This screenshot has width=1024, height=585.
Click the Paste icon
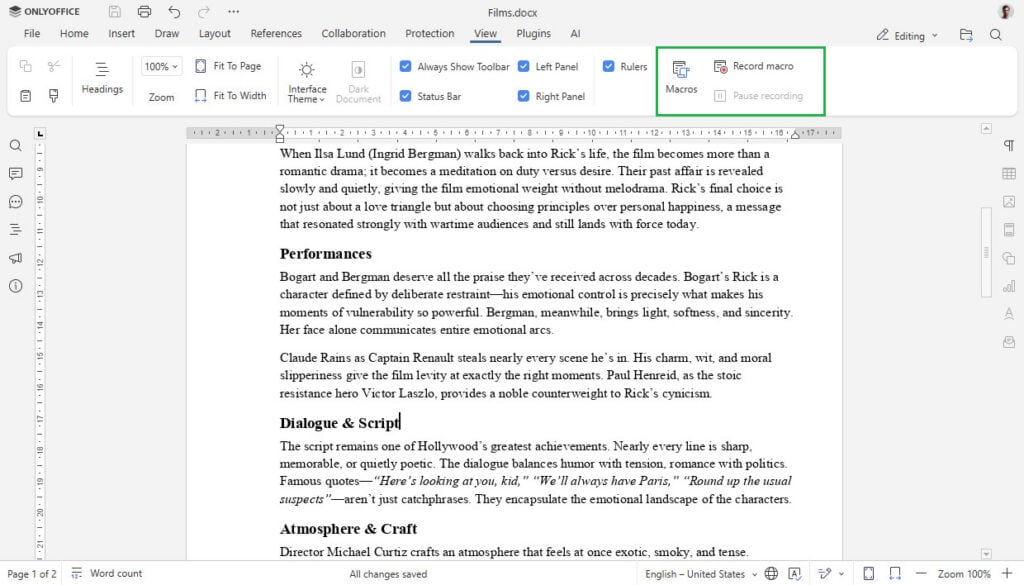(26, 96)
